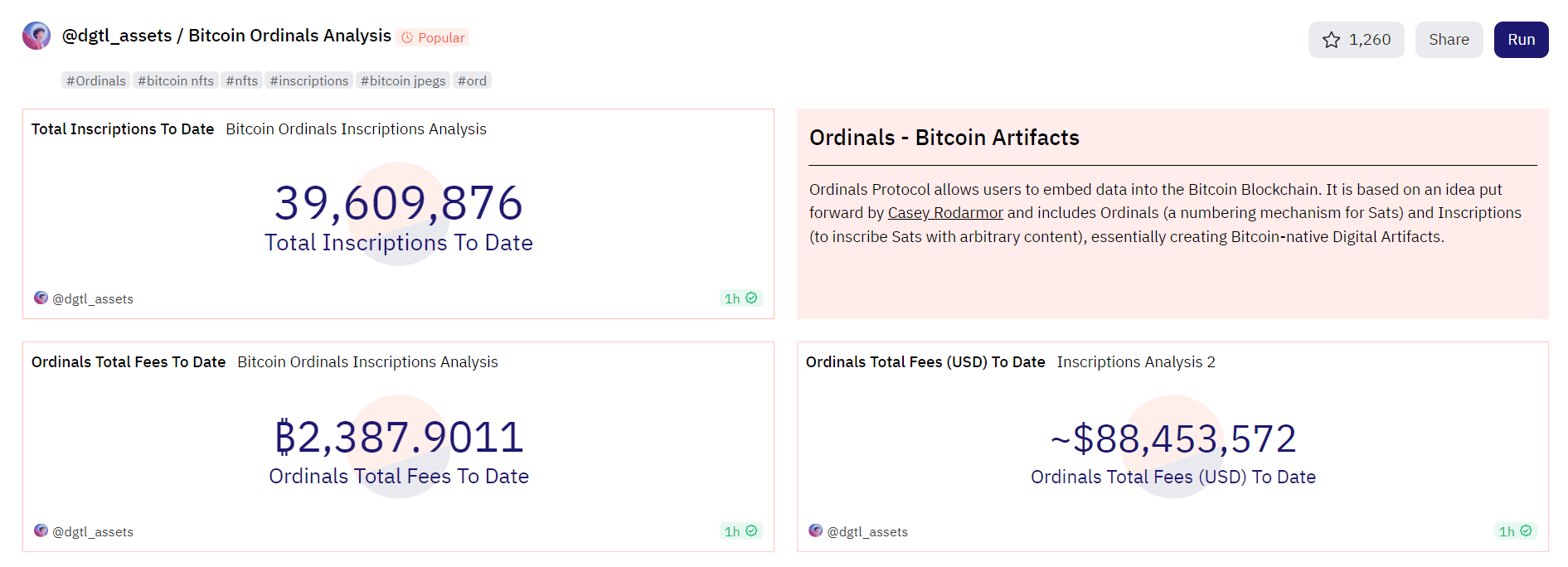Share the dashboard

1449,39
